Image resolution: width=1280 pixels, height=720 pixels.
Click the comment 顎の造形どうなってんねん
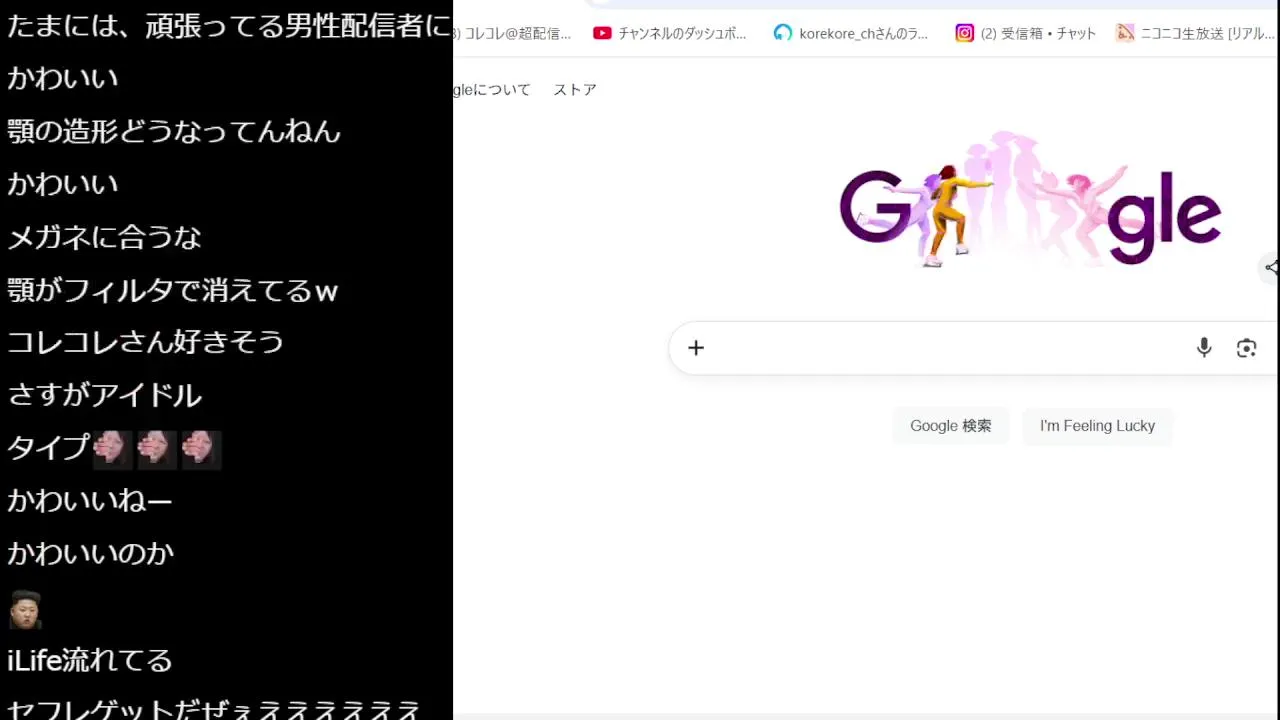[x=174, y=131]
